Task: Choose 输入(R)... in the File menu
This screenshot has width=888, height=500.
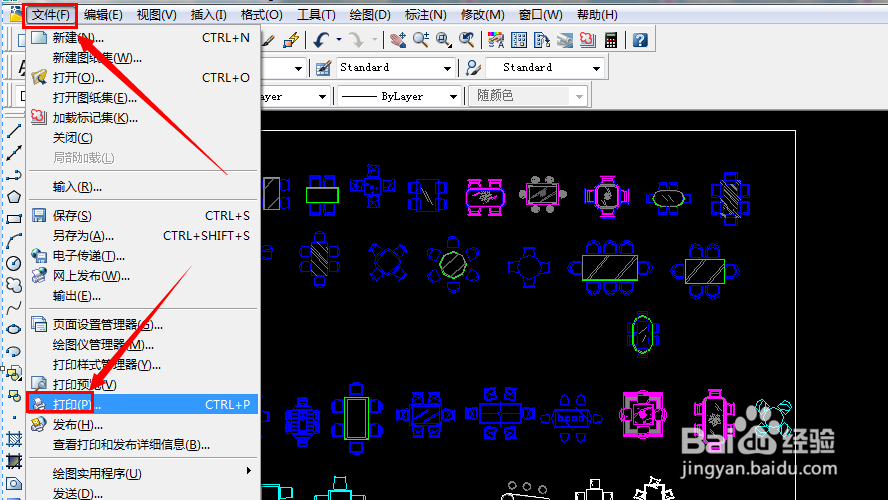Action: 142,187
